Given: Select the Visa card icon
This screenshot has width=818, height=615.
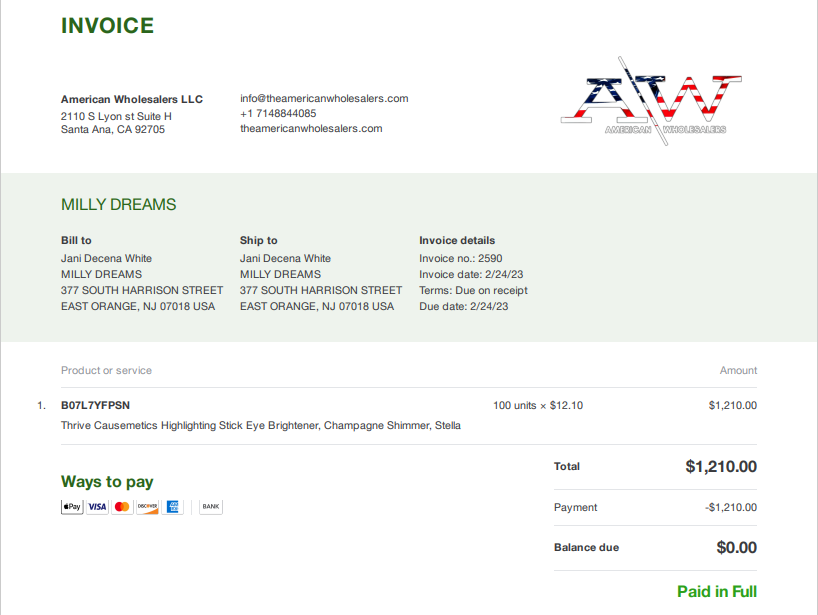Looking at the screenshot, I should point(97,507).
